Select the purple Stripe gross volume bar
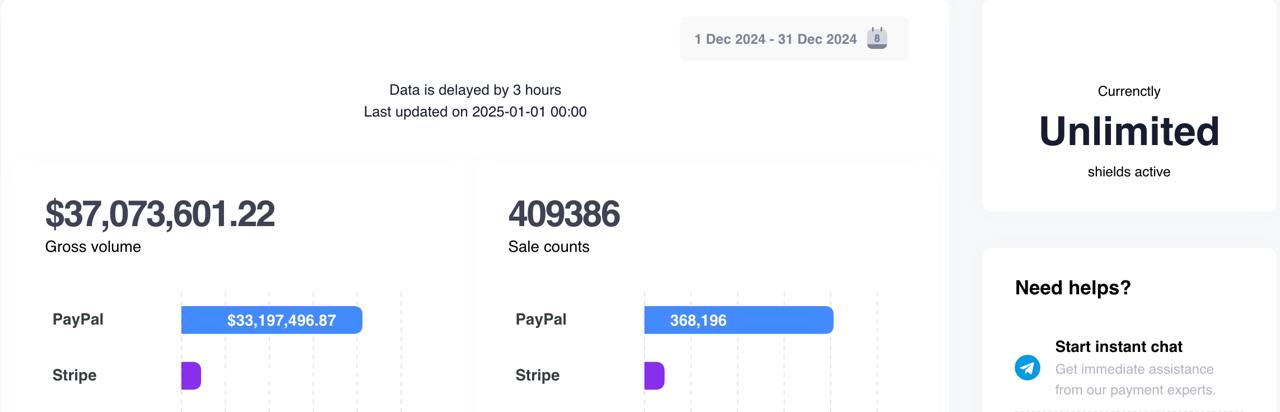The image size is (1280, 412). [191, 376]
